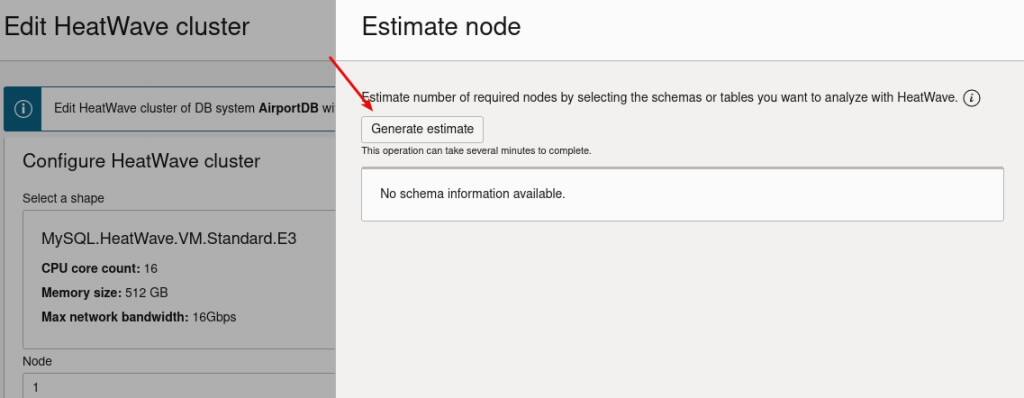Screen dimensions: 1024x398
Task: Click the estimate description sentence about HeatWave
Action: 659,99
